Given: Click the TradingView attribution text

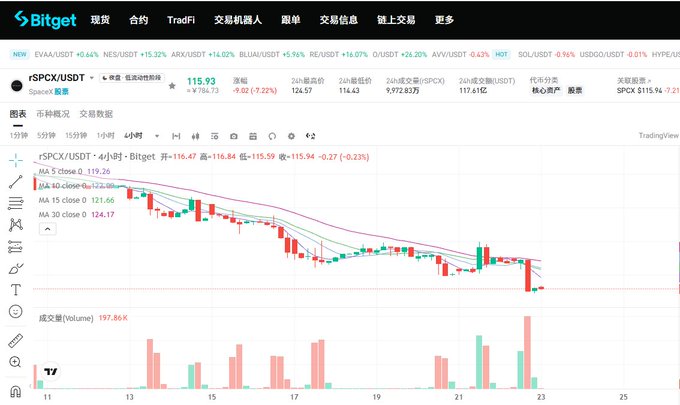Looking at the screenshot, I should [658, 136].
